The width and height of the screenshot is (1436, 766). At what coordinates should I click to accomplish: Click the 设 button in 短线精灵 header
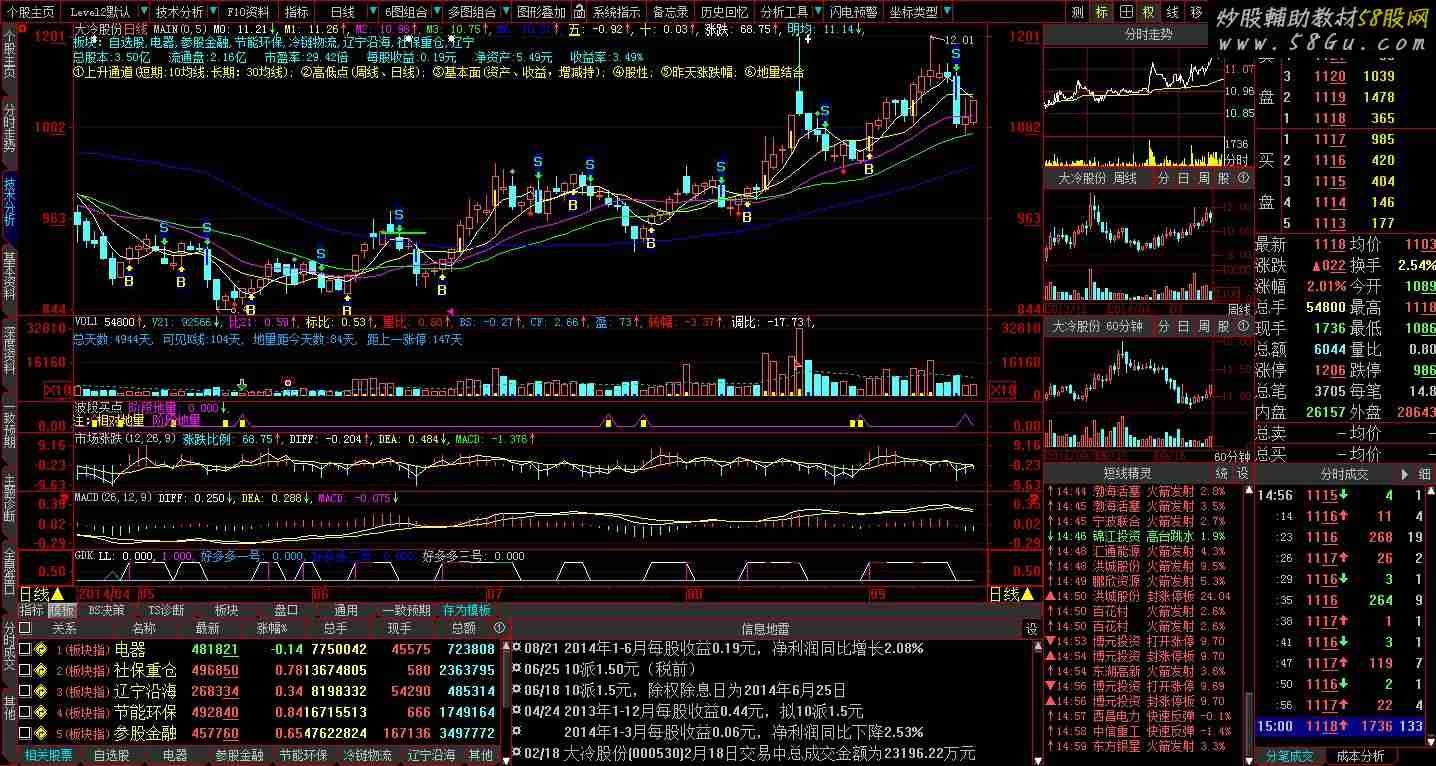(x=1242, y=473)
